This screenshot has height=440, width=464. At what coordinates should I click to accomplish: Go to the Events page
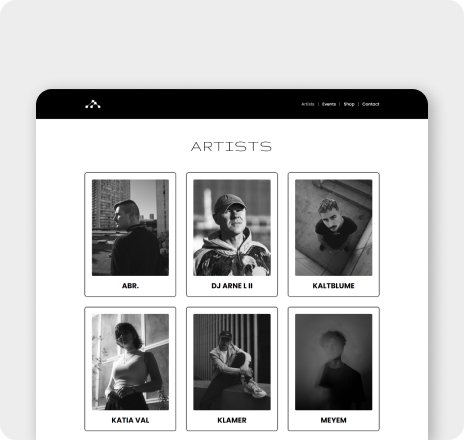click(329, 104)
